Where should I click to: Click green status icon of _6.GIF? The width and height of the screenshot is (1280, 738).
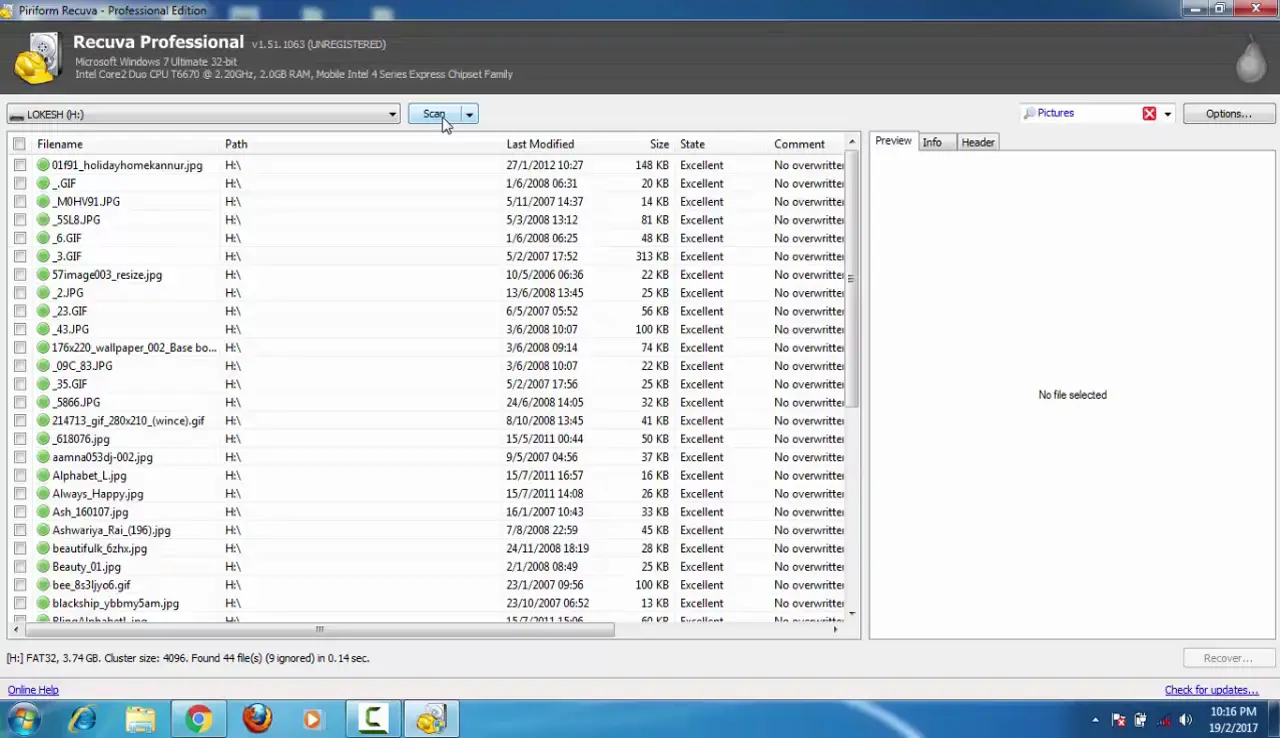[x=43, y=238]
